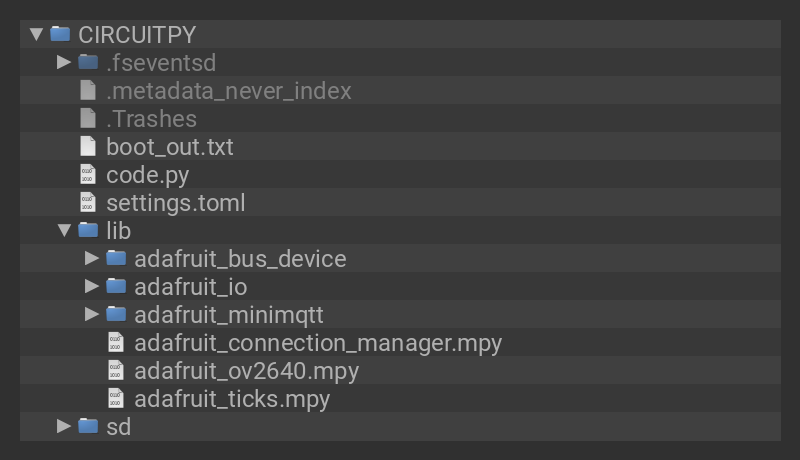Select the code.py file name

pos(148,174)
